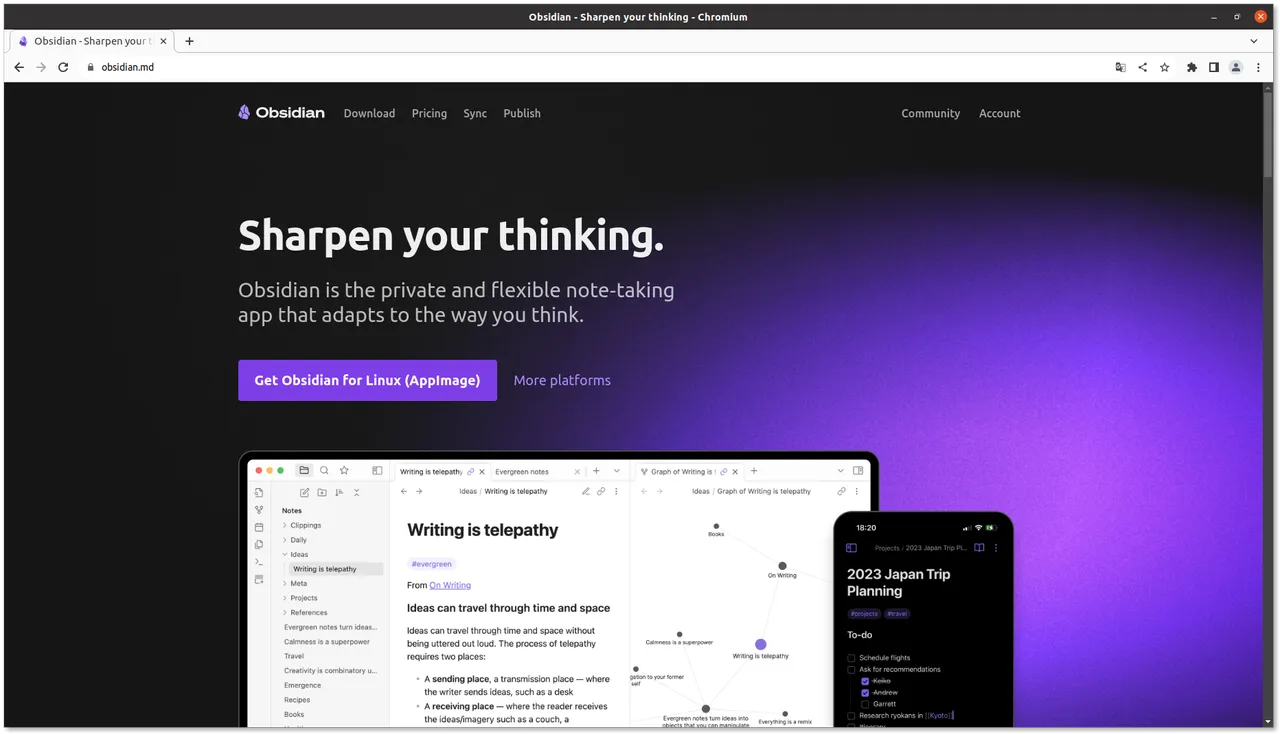
Task: Uncheck the Andrew checkbox
Action: (865, 693)
